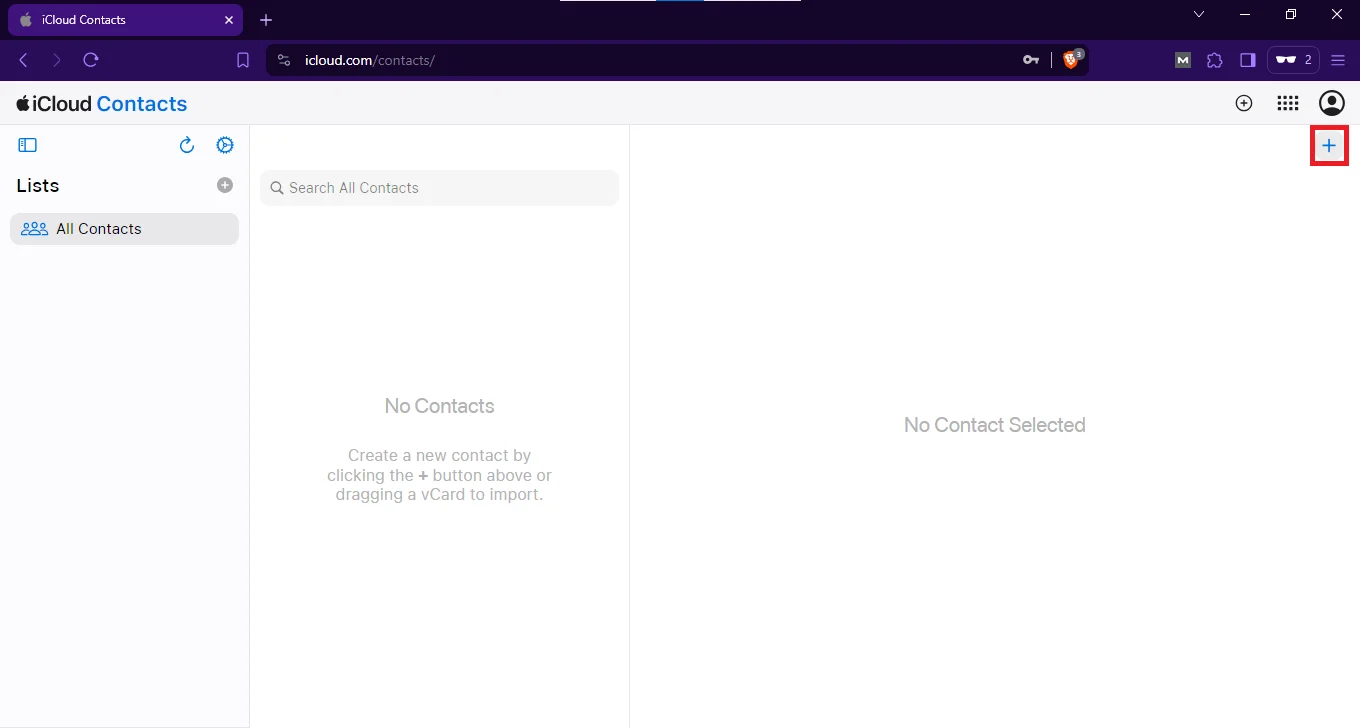Screen dimensions: 1360x728
Task: Restore down the browser window
Action: coord(1291,14)
